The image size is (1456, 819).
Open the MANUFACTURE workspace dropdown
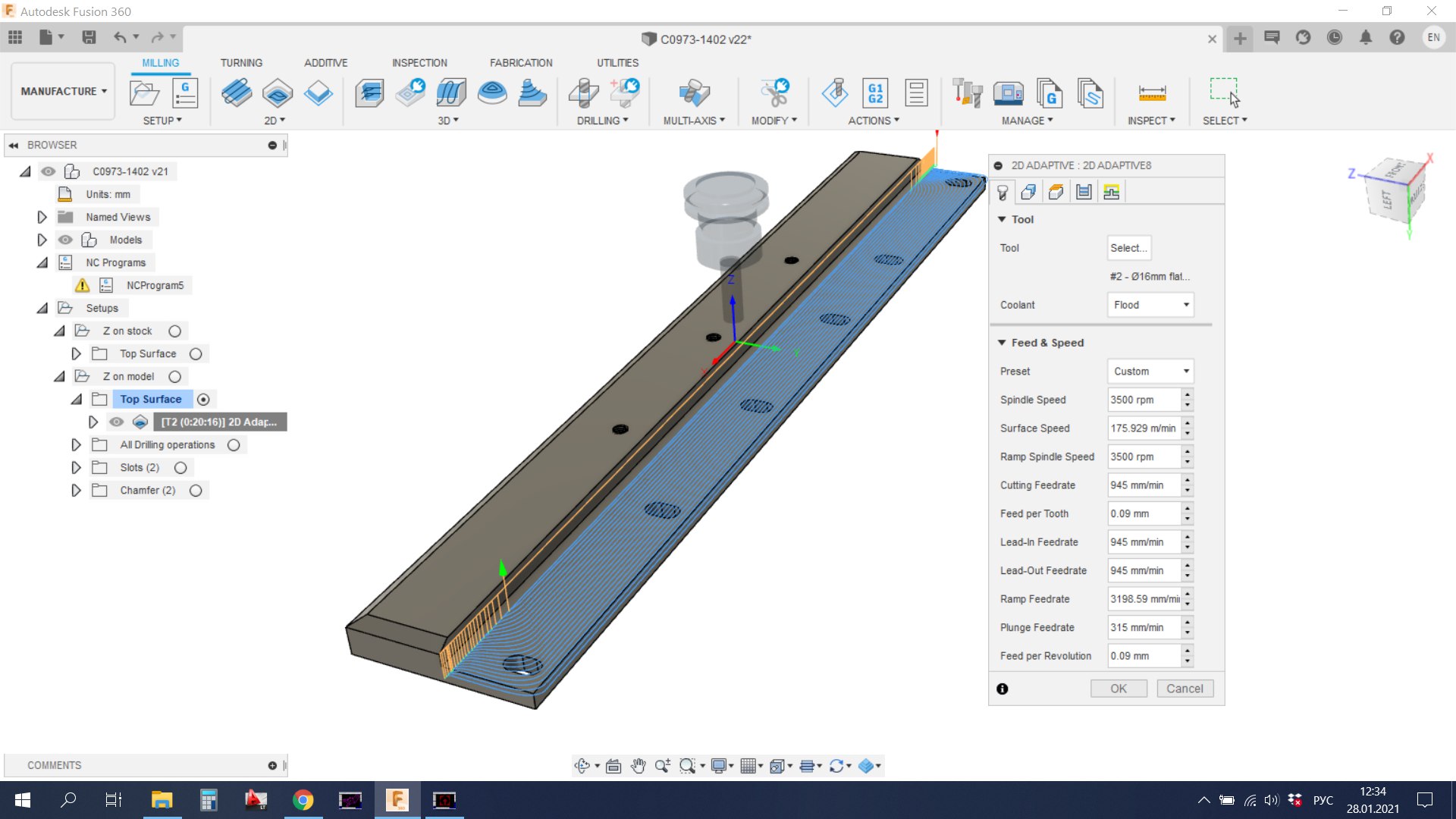coord(64,91)
